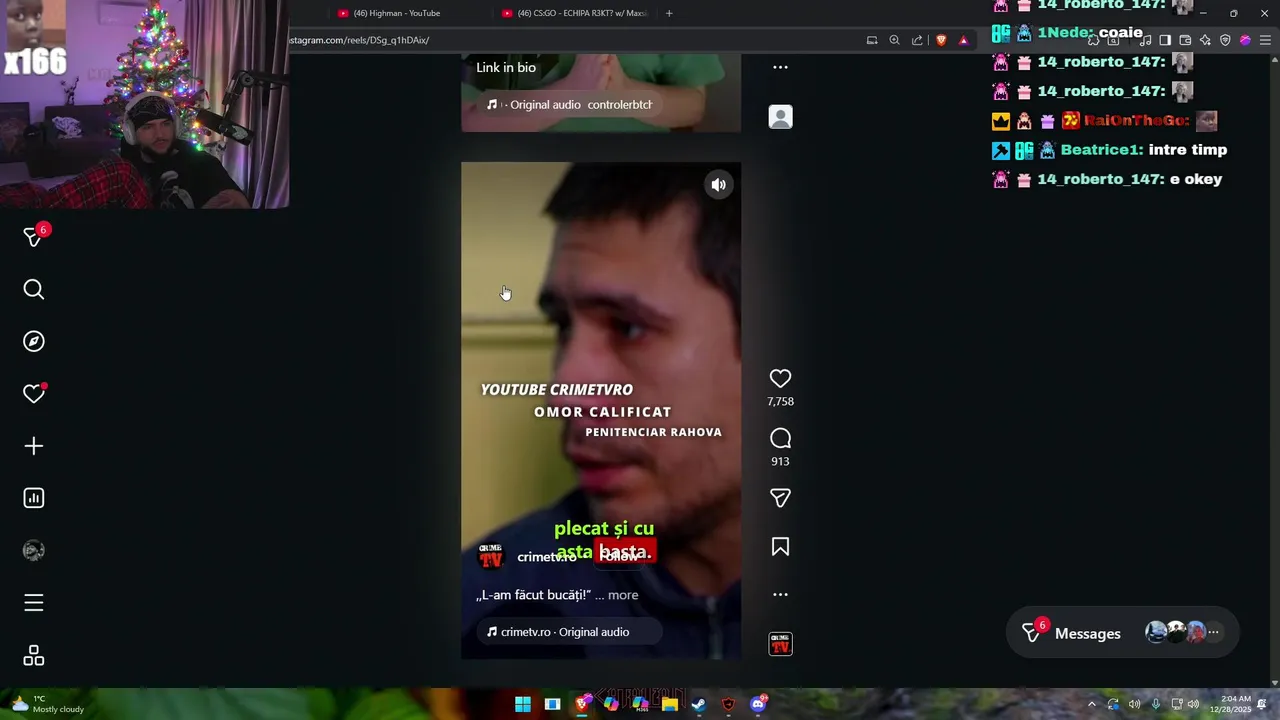Switch to 'Highman - YouTube' tab
This screenshot has width=1280, height=720.
click(396, 13)
